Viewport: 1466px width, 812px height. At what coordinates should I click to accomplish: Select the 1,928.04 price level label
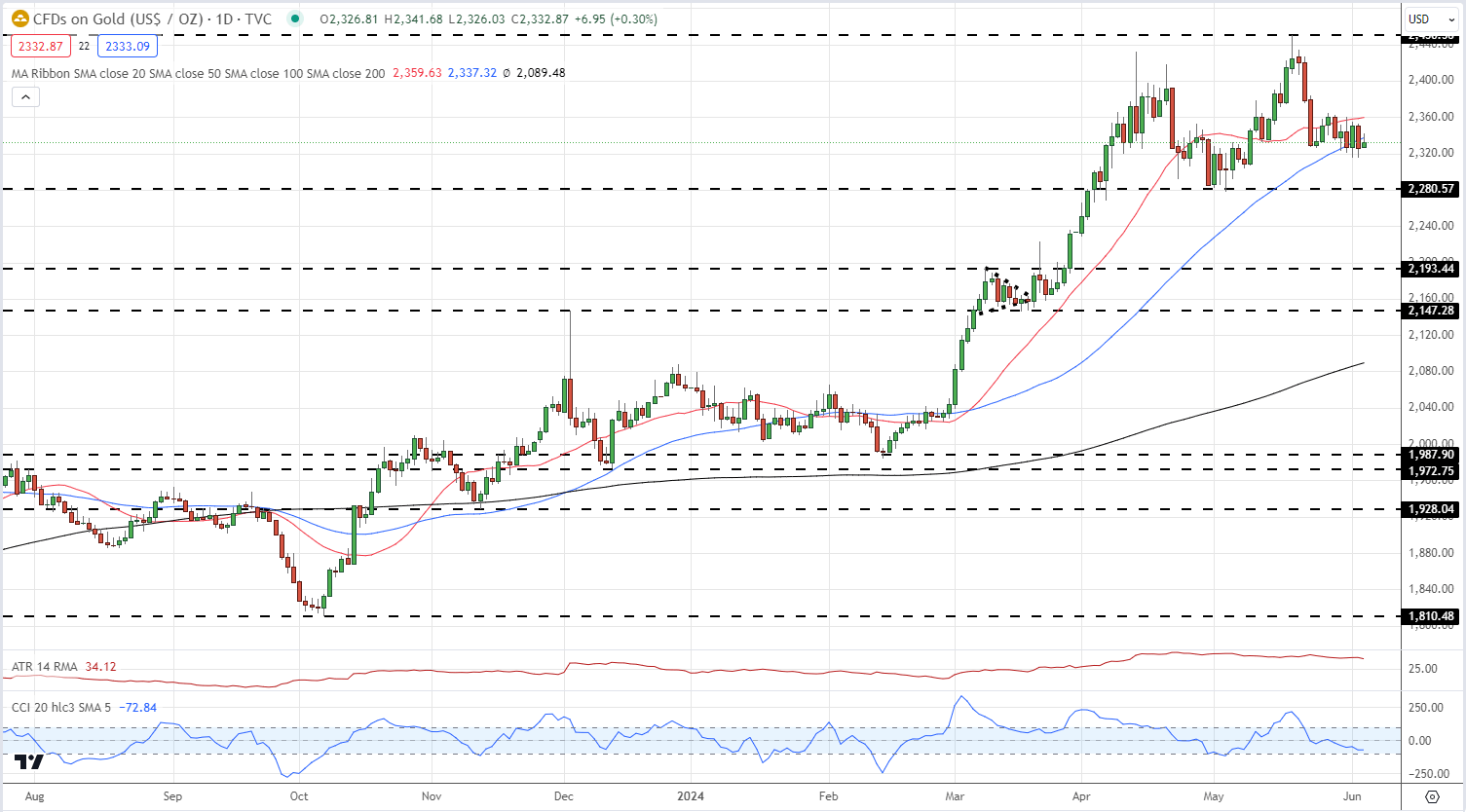[1430, 509]
